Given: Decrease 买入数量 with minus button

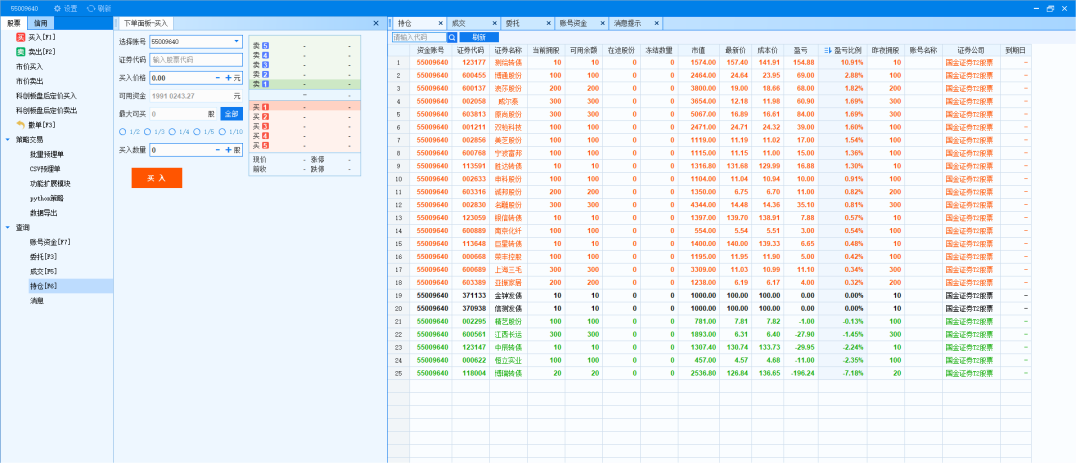Looking at the screenshot, I should [218, 150].
